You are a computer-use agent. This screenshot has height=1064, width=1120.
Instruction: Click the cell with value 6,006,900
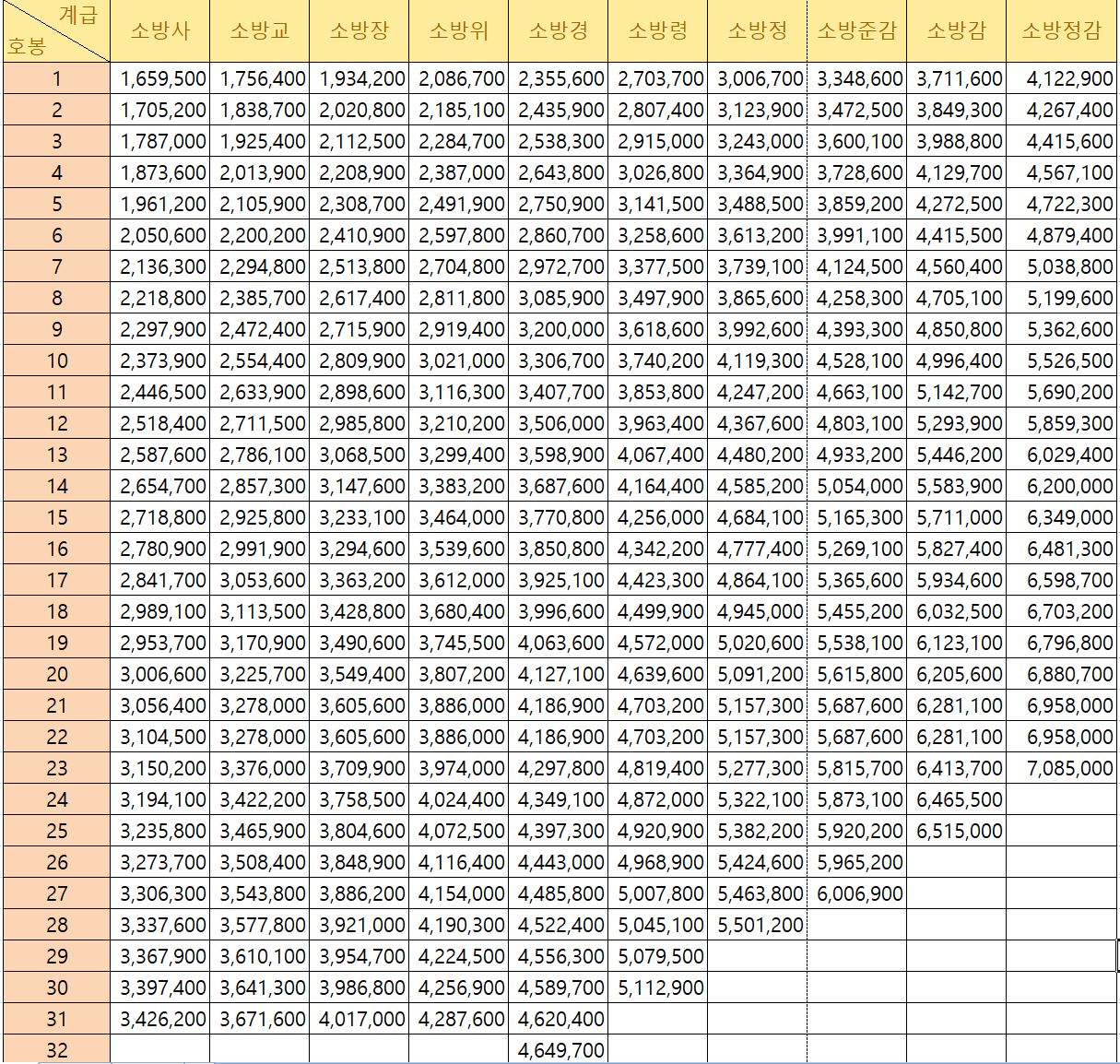(x=857, y=893)
